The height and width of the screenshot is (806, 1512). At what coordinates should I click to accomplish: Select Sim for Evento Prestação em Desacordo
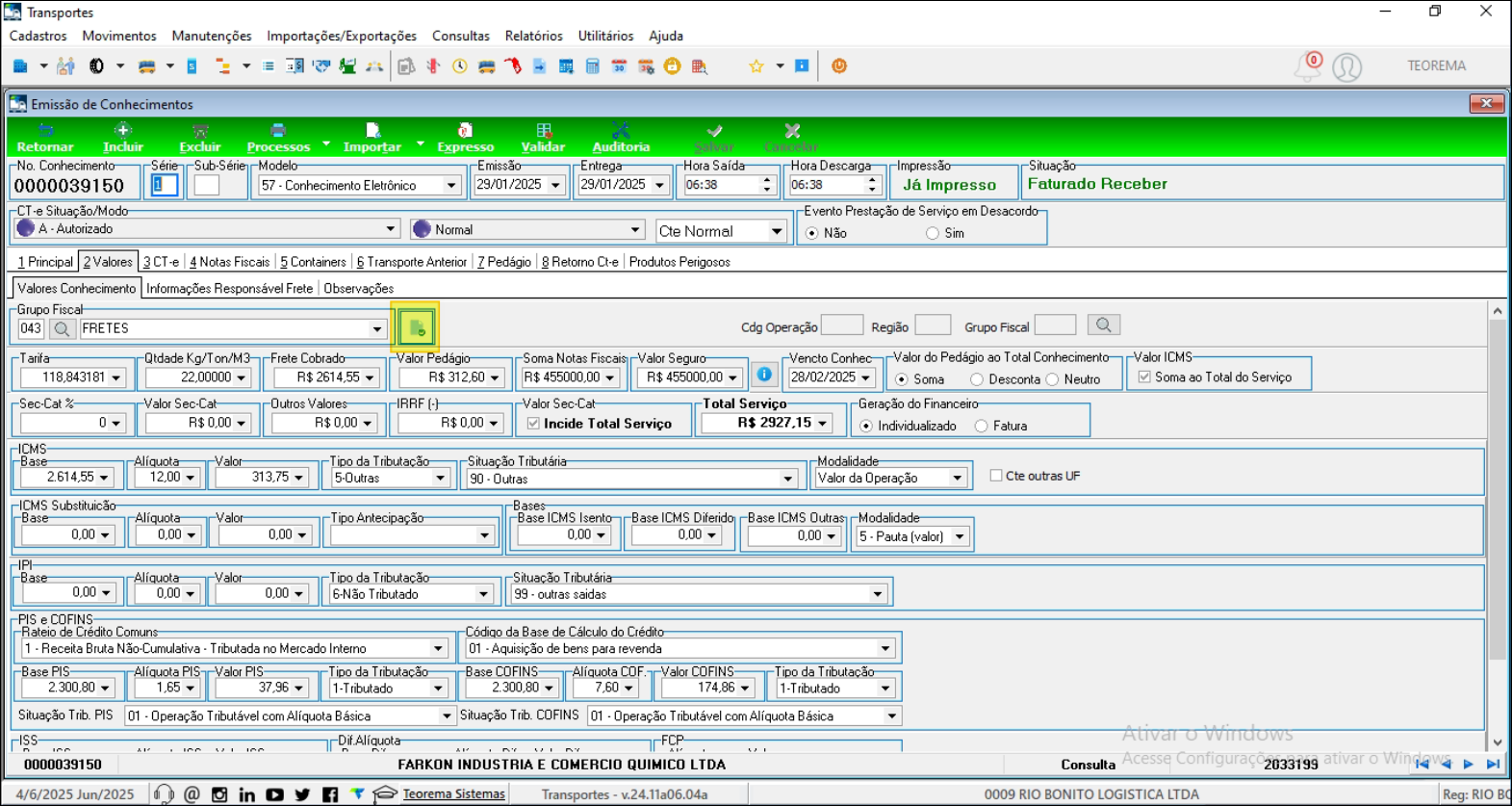[x=933, y=233]
